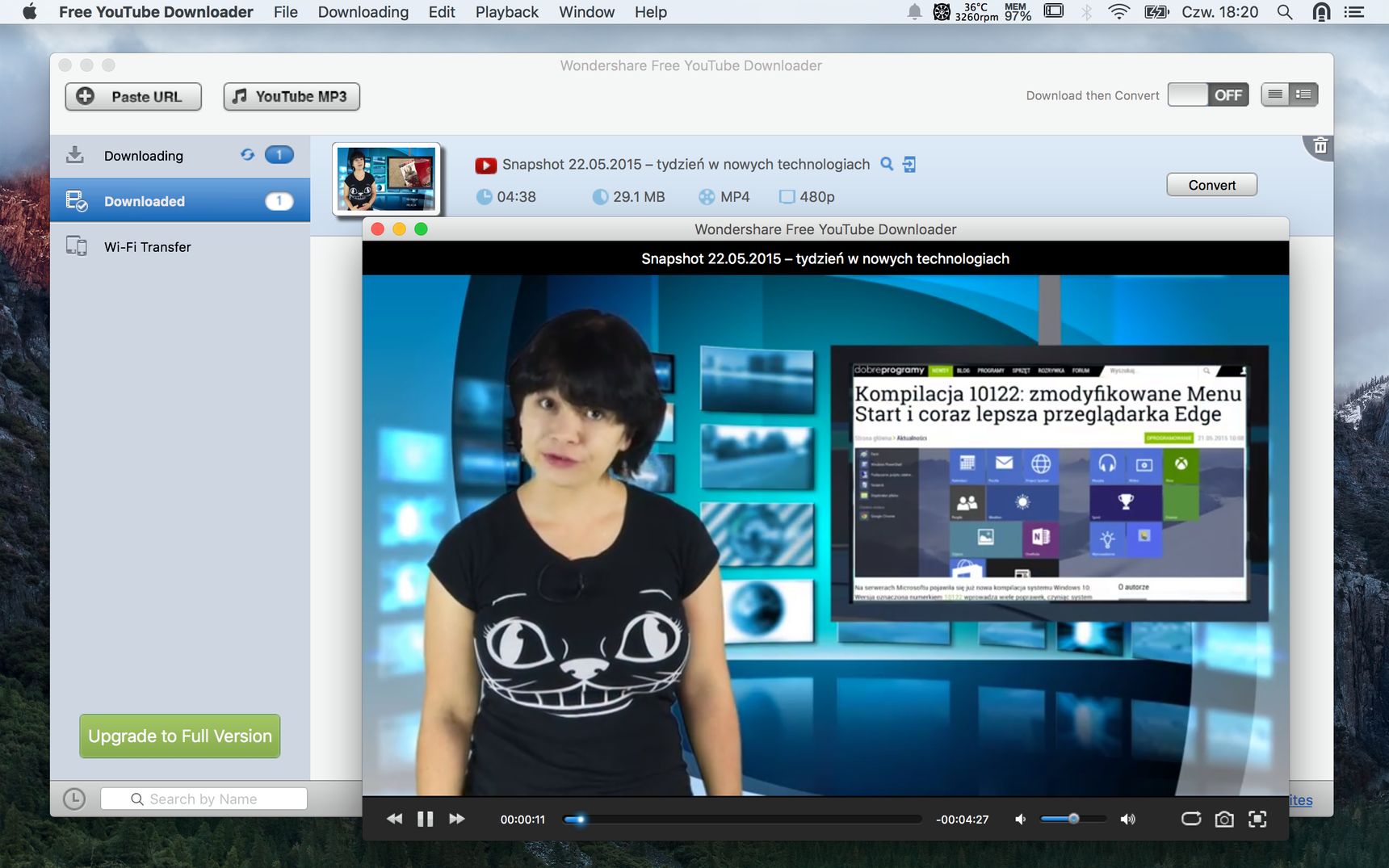1389x868 pixels.
Task: Fast-forward the video in the player
Action: [x=457, y=819]
